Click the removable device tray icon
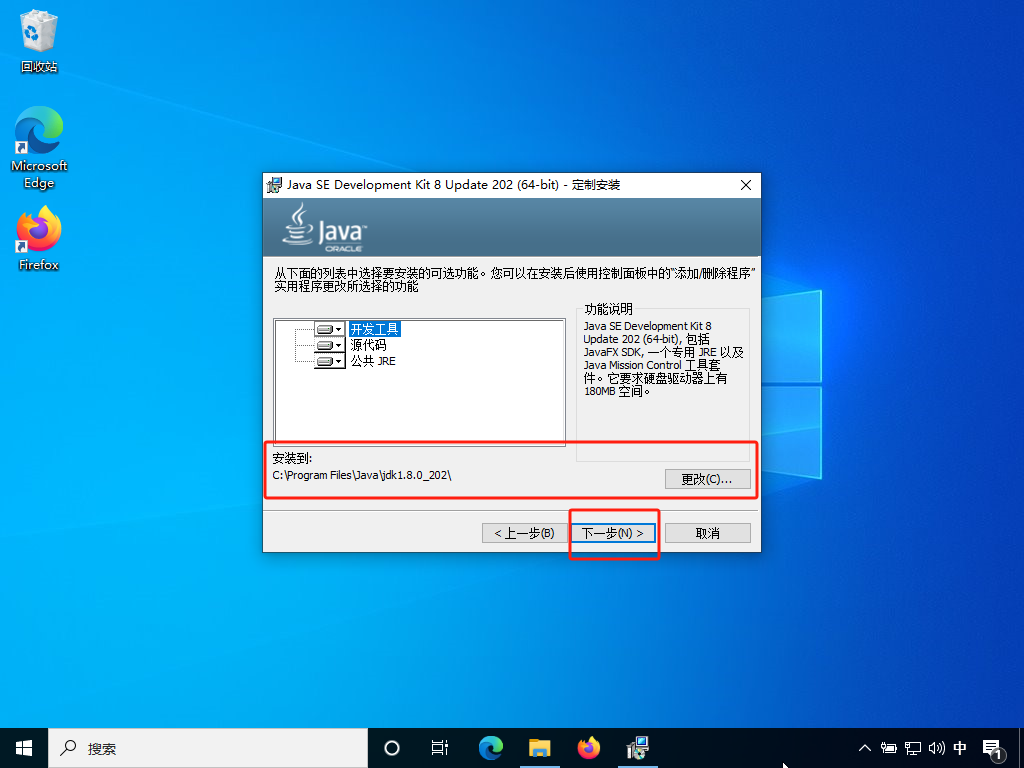Screen dimensions: 1024x768 coord(888,748)
